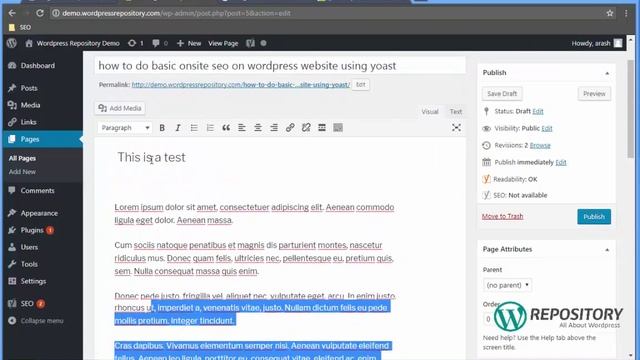Enable distraction-free writing mode
Image resolution: width=640 pixels, height=360 pixels.
pos(456,128)
